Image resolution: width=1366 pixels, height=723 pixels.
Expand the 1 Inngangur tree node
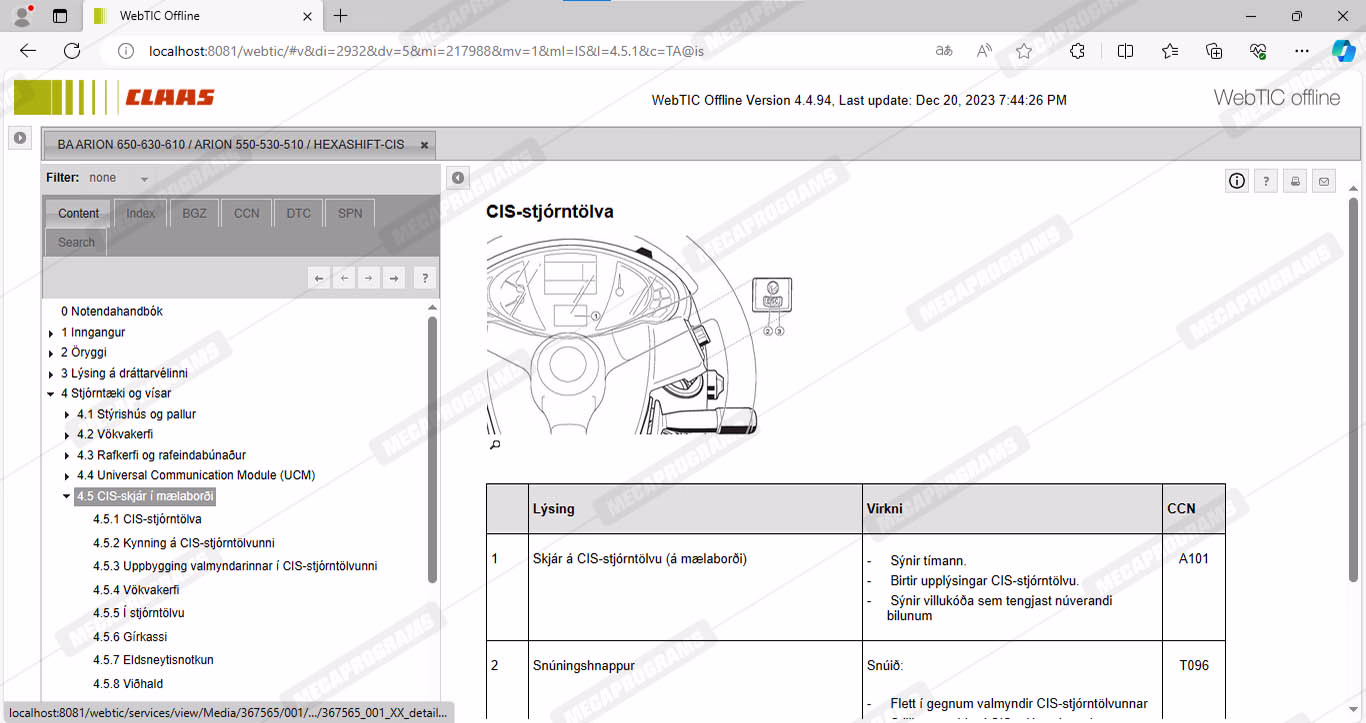(51, 333)
